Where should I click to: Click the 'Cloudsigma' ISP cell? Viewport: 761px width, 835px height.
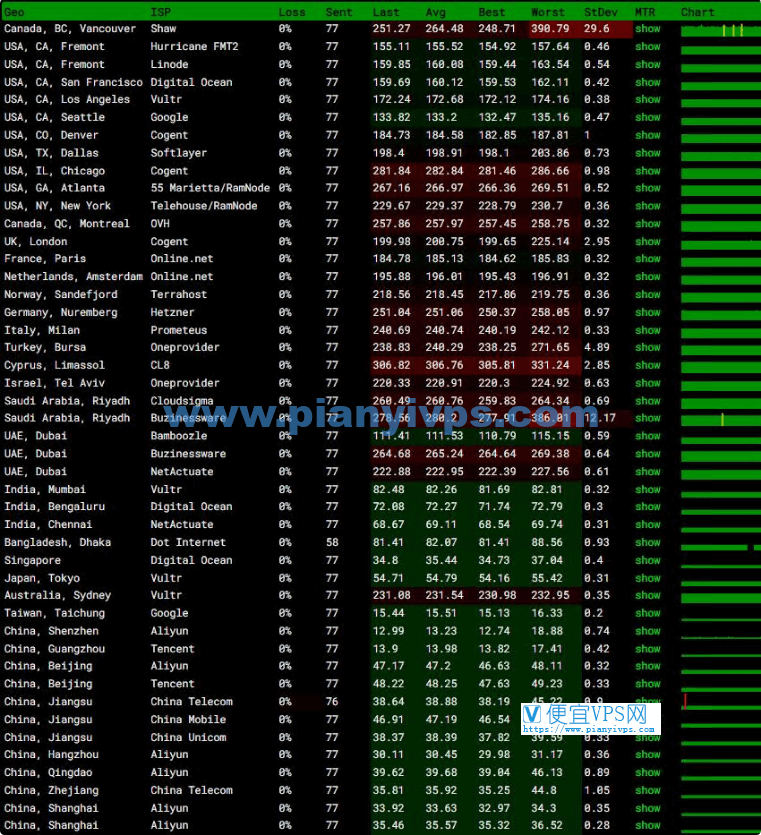point(182,400)
